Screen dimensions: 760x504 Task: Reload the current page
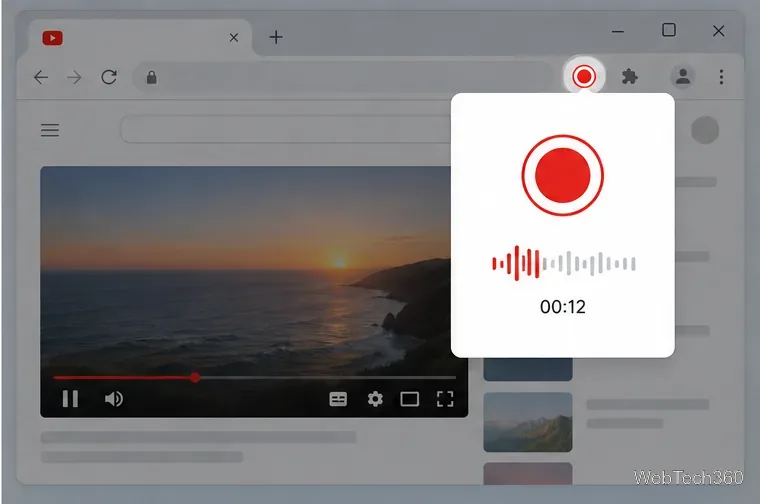(109, 77)
